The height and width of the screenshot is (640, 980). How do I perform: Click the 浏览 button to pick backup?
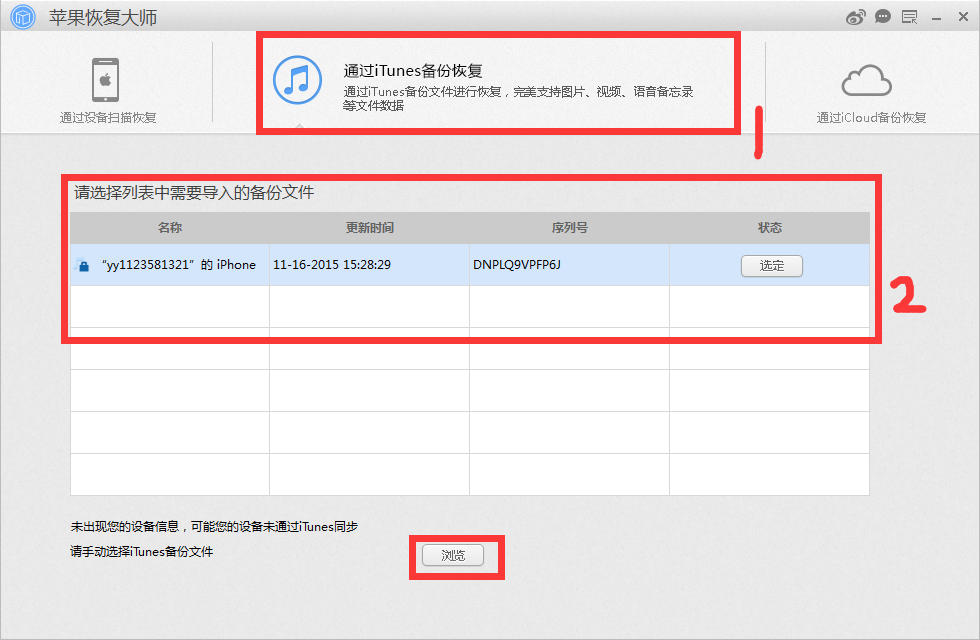(x=453, y=555)
